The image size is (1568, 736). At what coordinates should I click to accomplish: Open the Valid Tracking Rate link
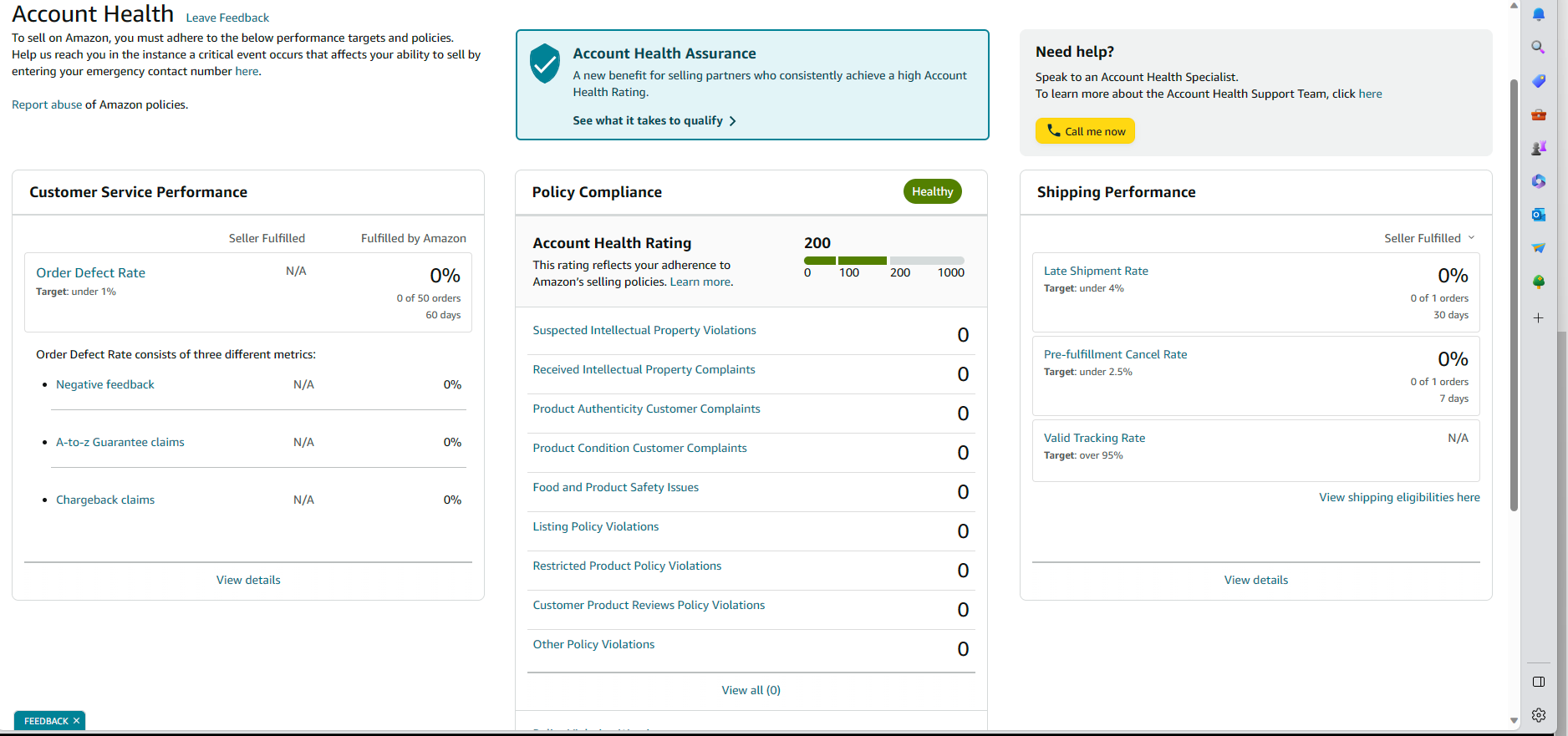click(x=1095, y=438)
